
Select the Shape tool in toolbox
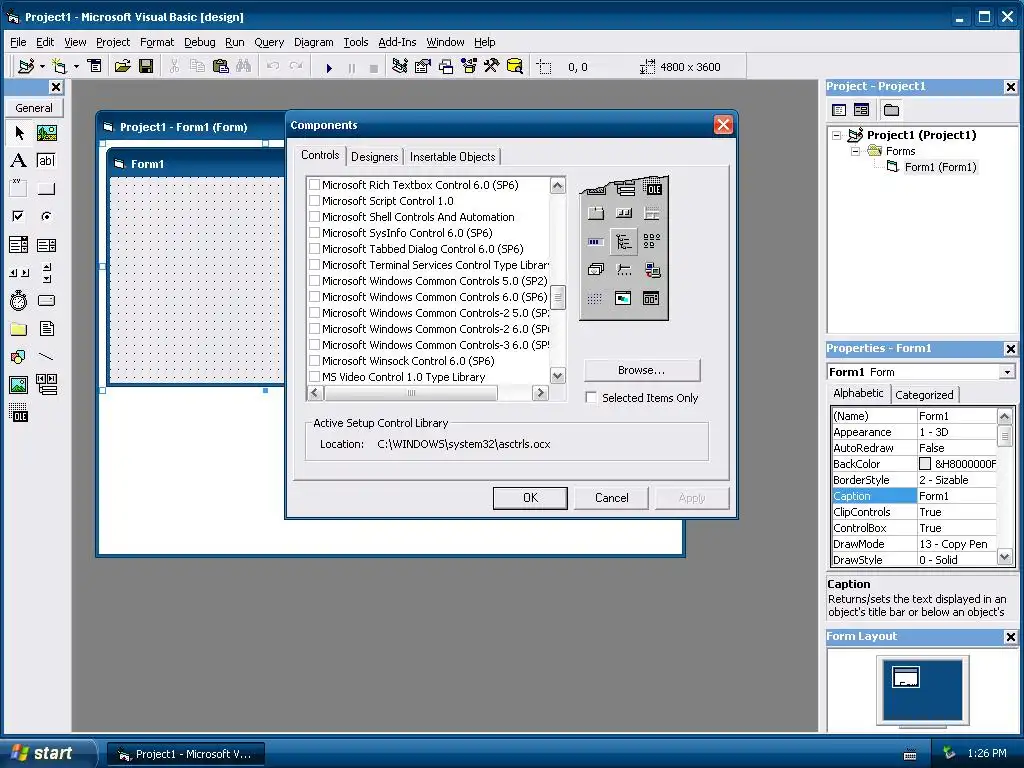[19, 357]
